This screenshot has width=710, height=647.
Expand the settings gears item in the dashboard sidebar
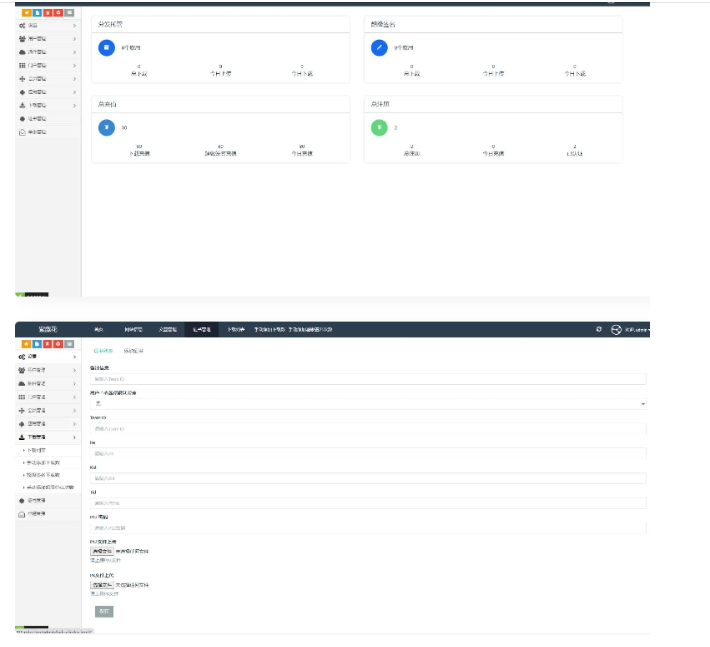[47, 25]
